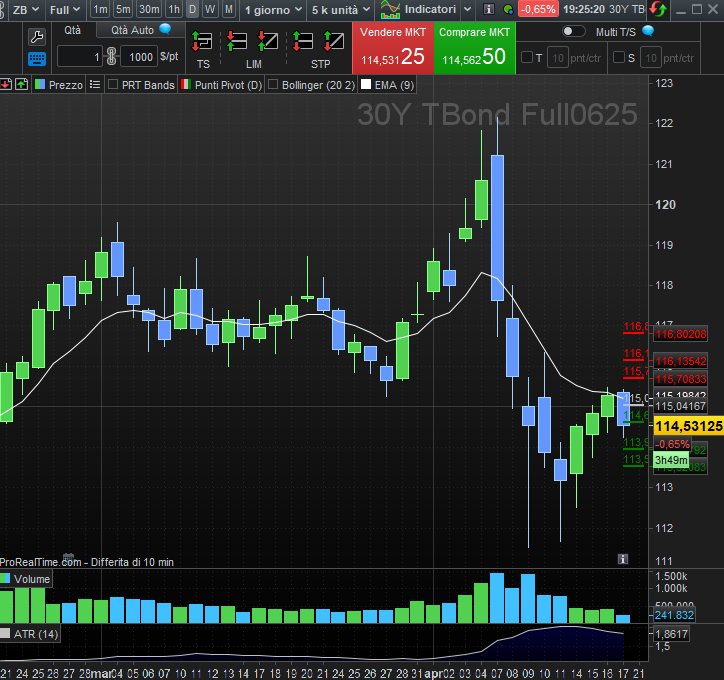Enable the PRT Bands checkbox
The image size is (724, 680).
point(113,85)
